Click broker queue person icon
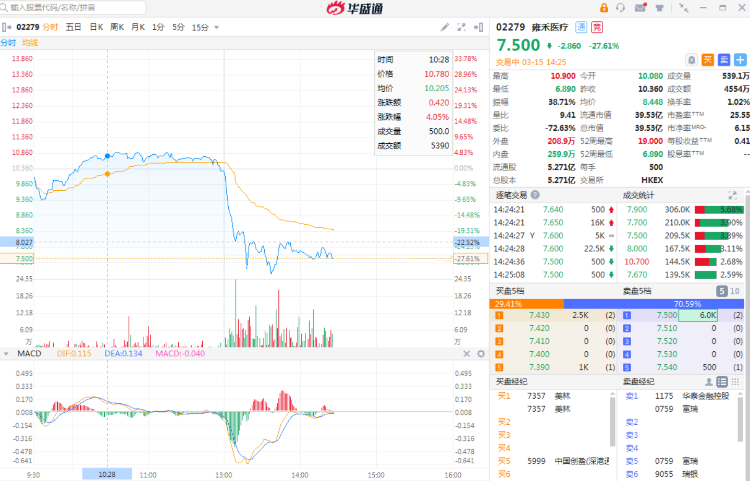This screenshot has width=750, height=481. tap(709, 382)
